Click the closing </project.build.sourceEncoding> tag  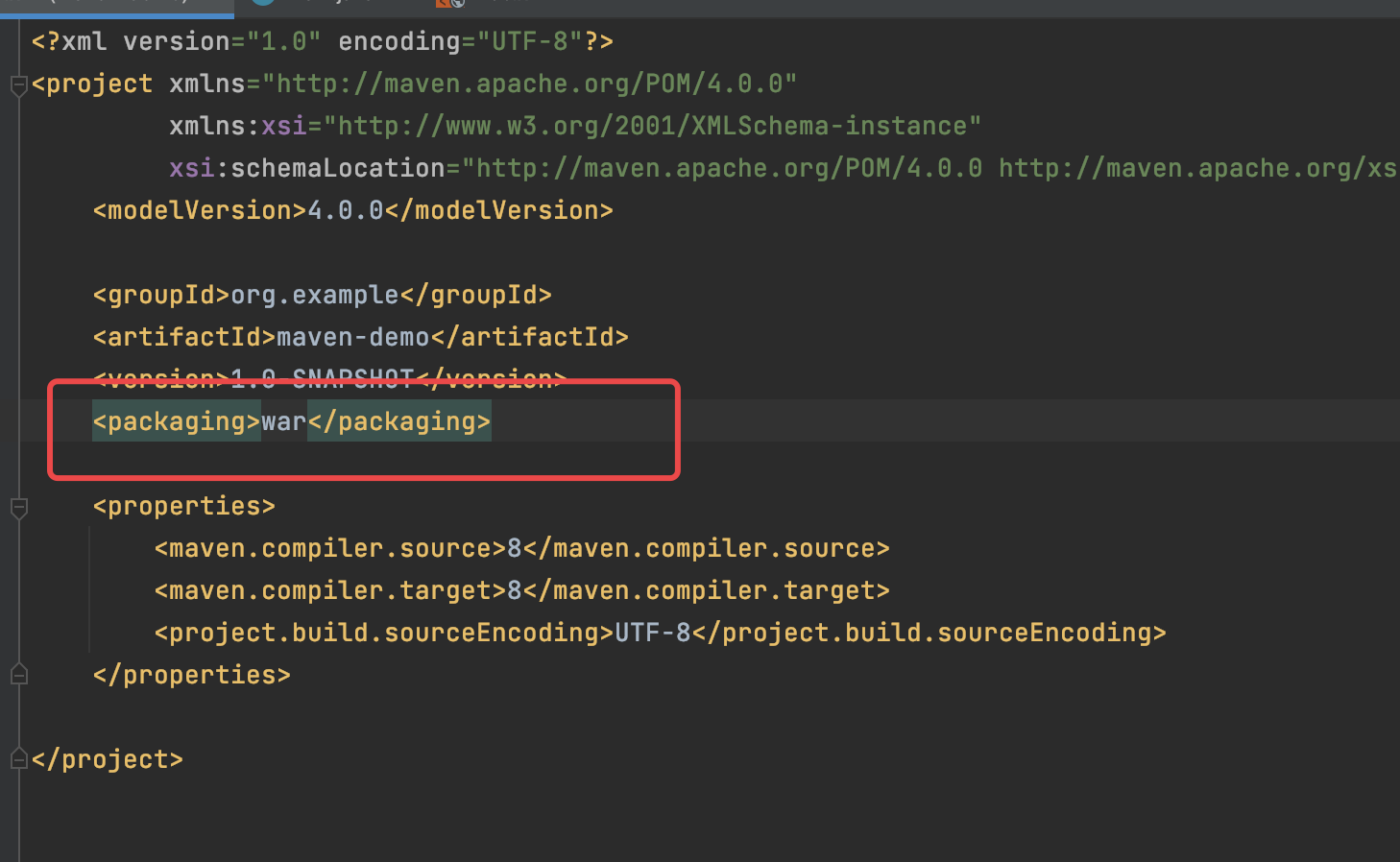pos(929,634)
